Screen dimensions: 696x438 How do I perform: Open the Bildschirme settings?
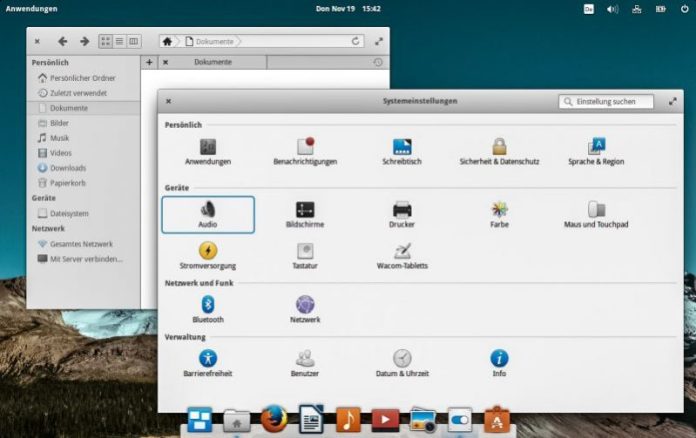[305, 215]
